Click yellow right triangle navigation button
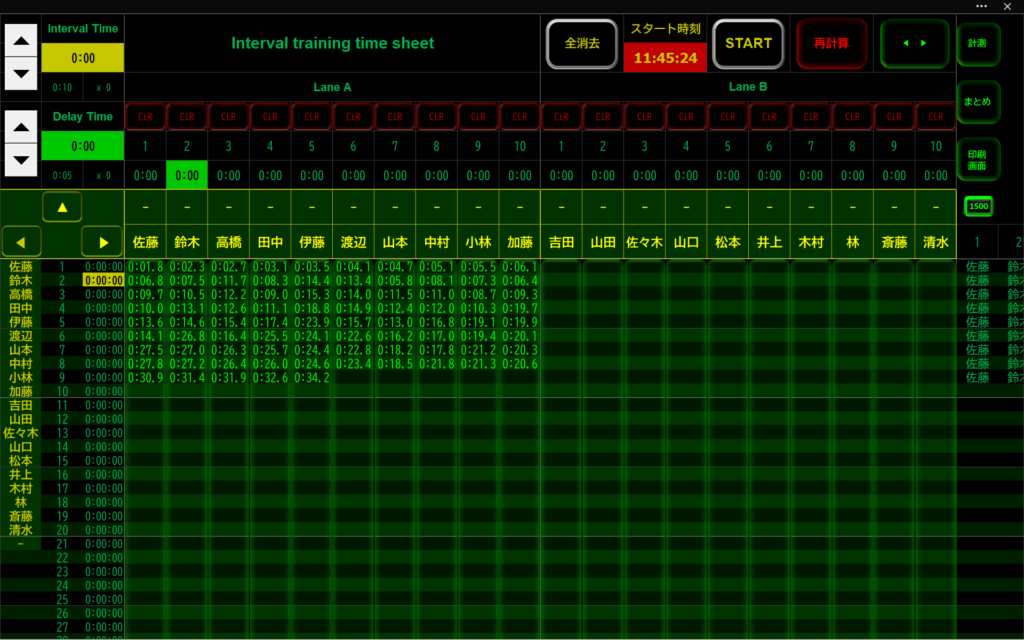This screenshot has height=640, width=1024. [102, 241]
